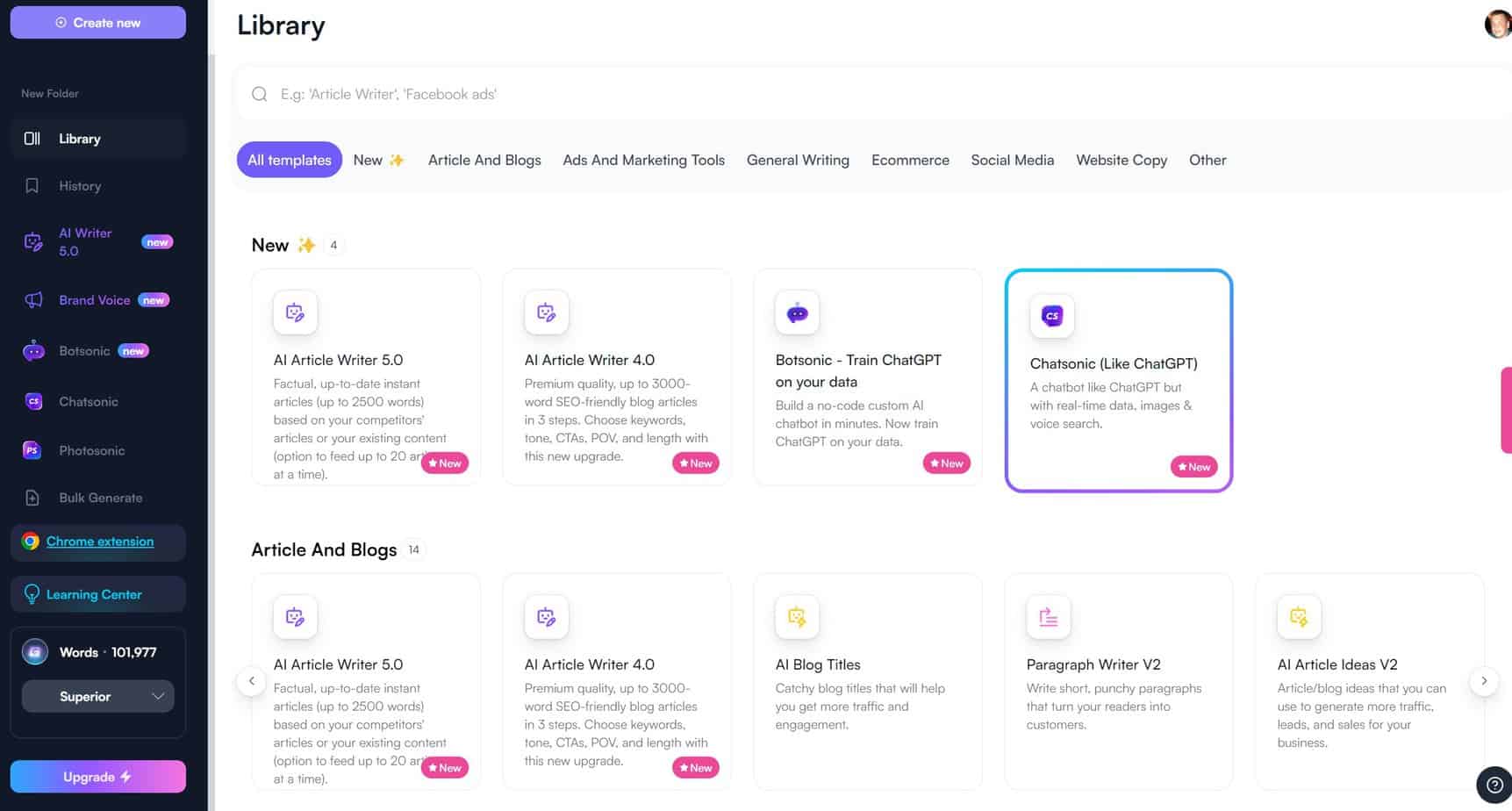Viewport: 1512px width, 811px height.
Task: Click the pink side tab on right edge
Action: coord(1506,410)
